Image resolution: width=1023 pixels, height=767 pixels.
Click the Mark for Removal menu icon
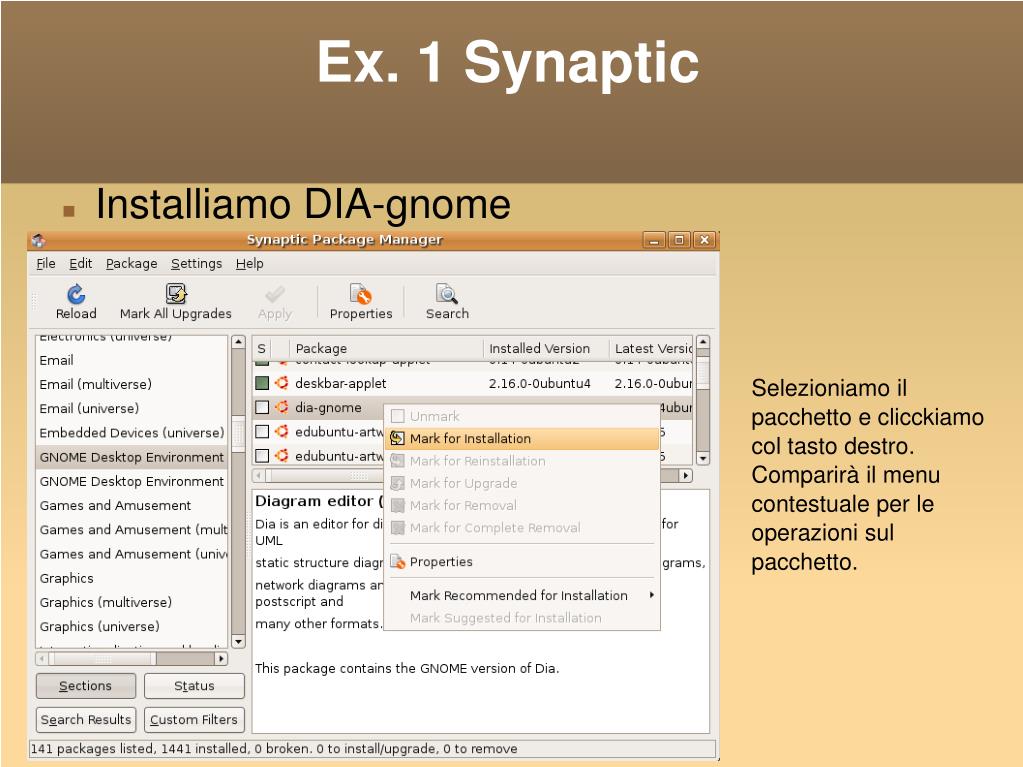pyautogui.click(x=397, y=505)
